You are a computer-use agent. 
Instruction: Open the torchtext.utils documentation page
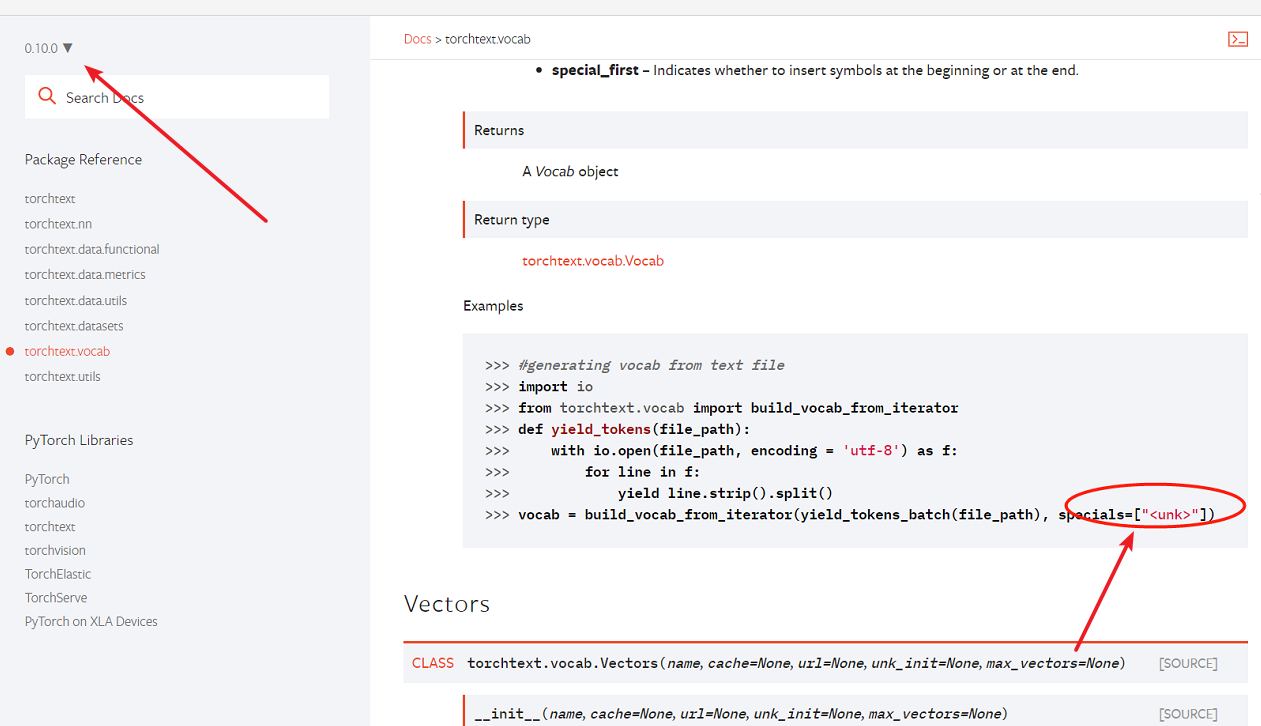pos(62,376)
